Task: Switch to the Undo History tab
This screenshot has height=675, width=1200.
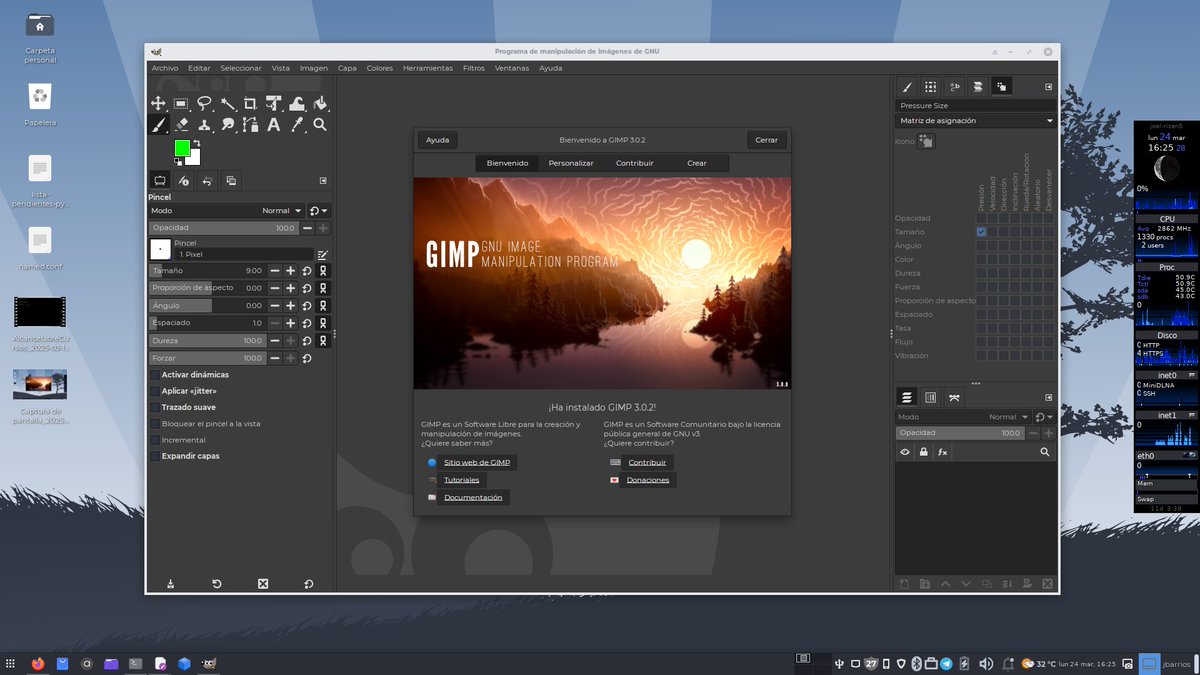Action: point(207,181)
